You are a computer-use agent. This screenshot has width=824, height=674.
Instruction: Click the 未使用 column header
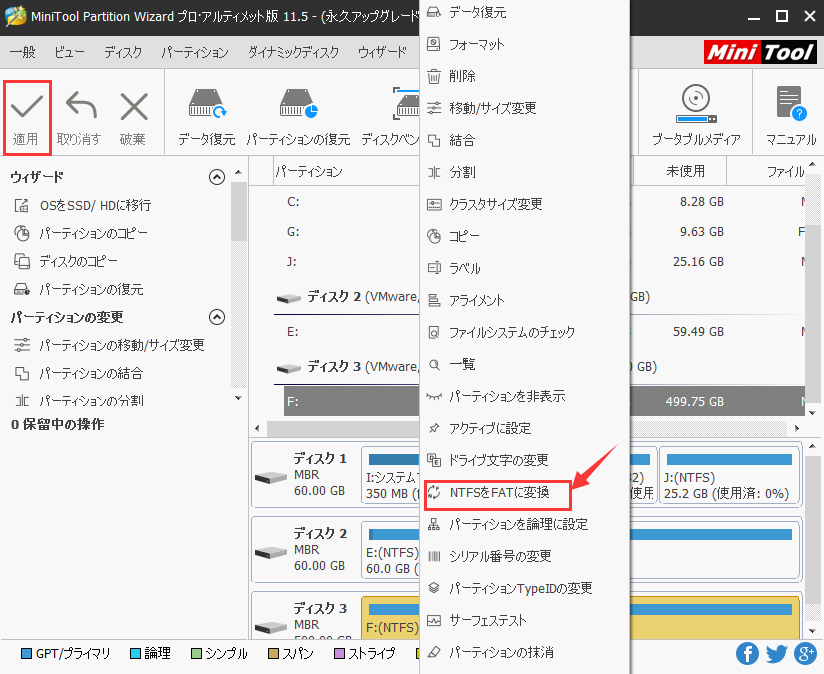coord(685,171)
